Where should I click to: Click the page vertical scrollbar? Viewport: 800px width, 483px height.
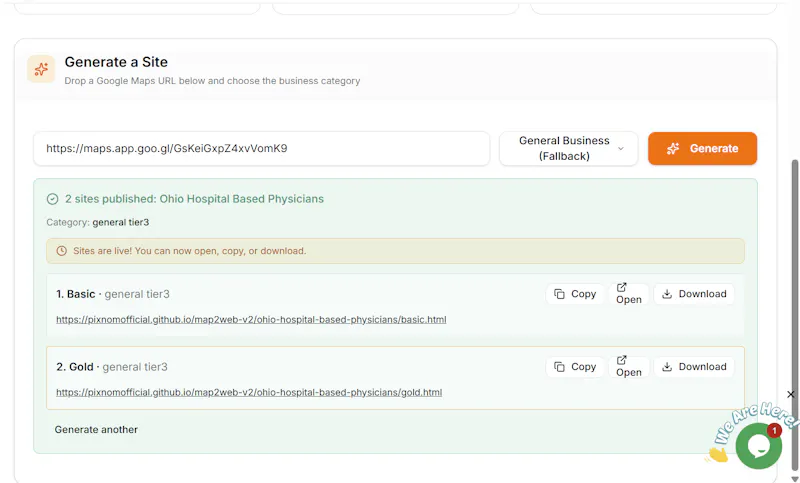794,314
